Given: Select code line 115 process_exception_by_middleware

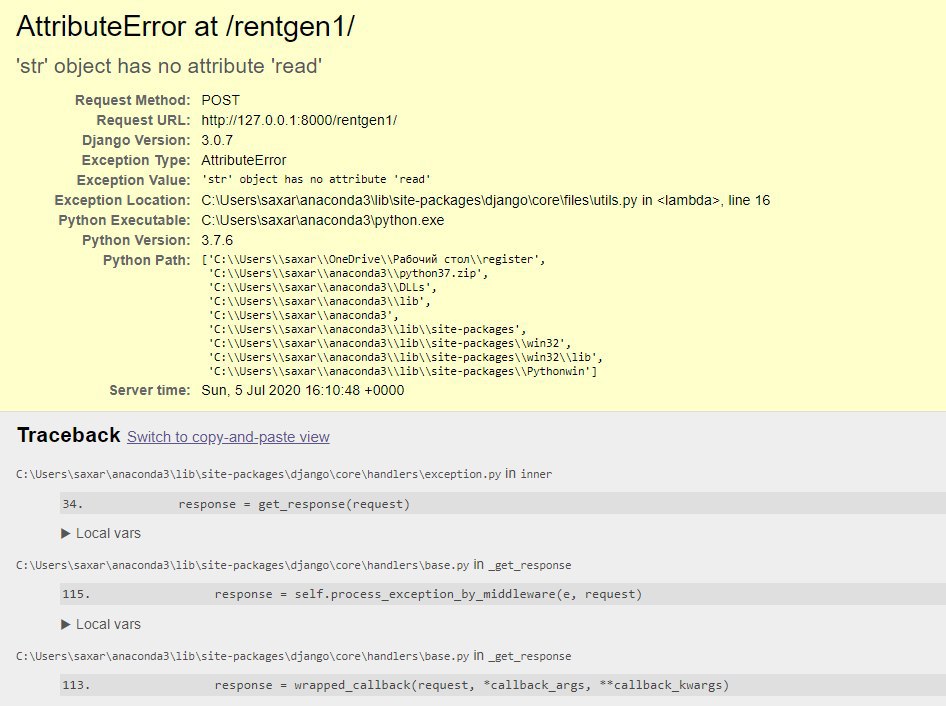Looking at the screenshot, I should 503,594.
